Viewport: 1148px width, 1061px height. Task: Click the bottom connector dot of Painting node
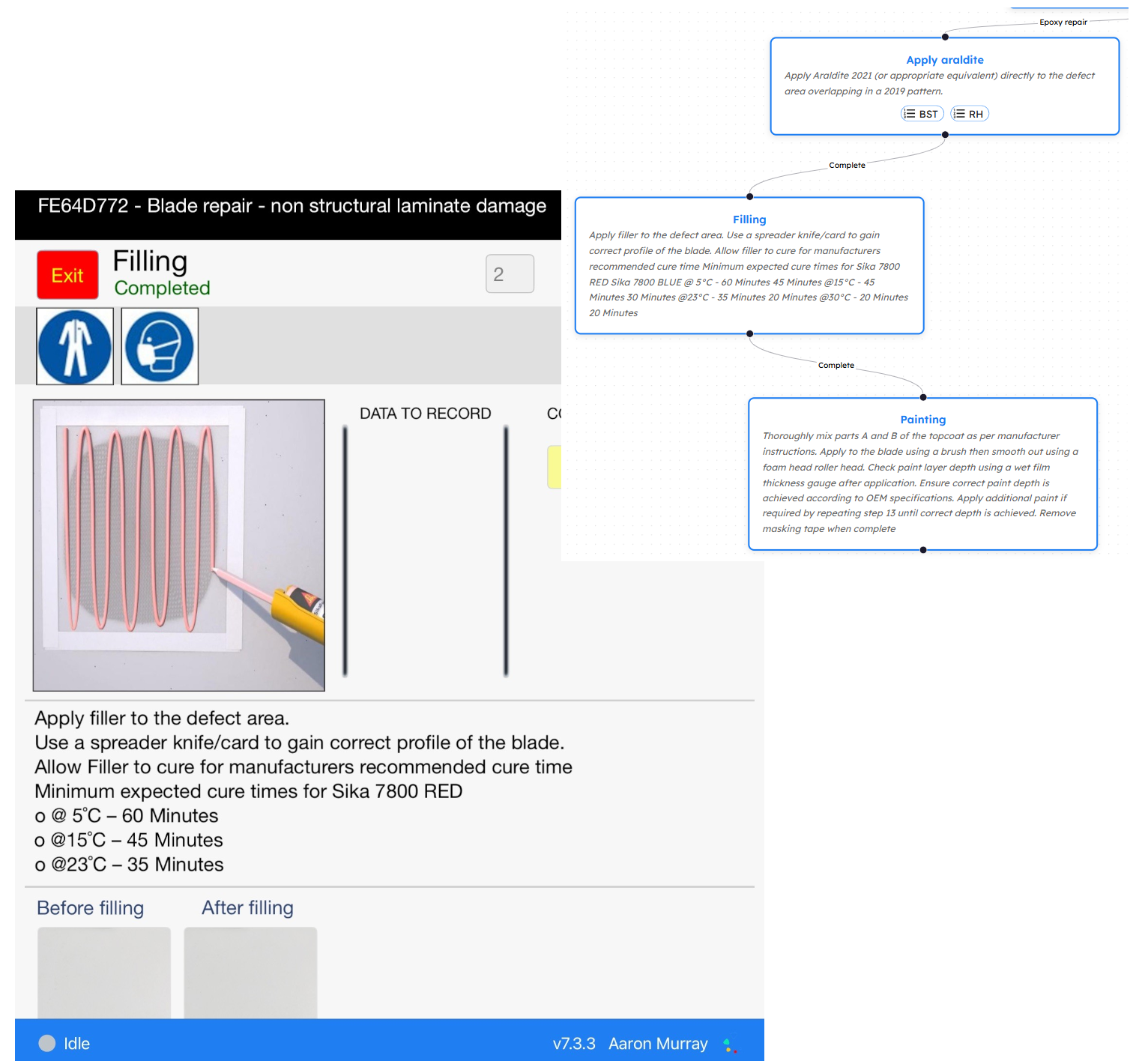pos(923,550)
